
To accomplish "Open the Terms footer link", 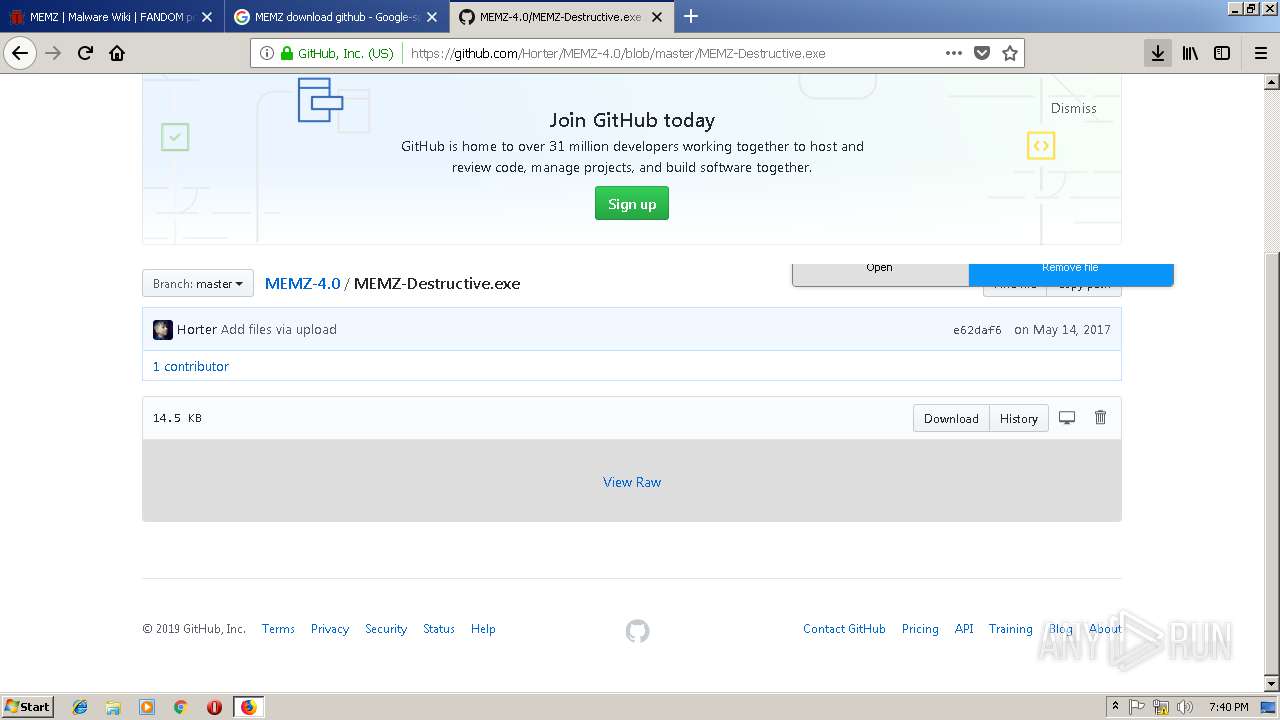I will tap(278, 629).
